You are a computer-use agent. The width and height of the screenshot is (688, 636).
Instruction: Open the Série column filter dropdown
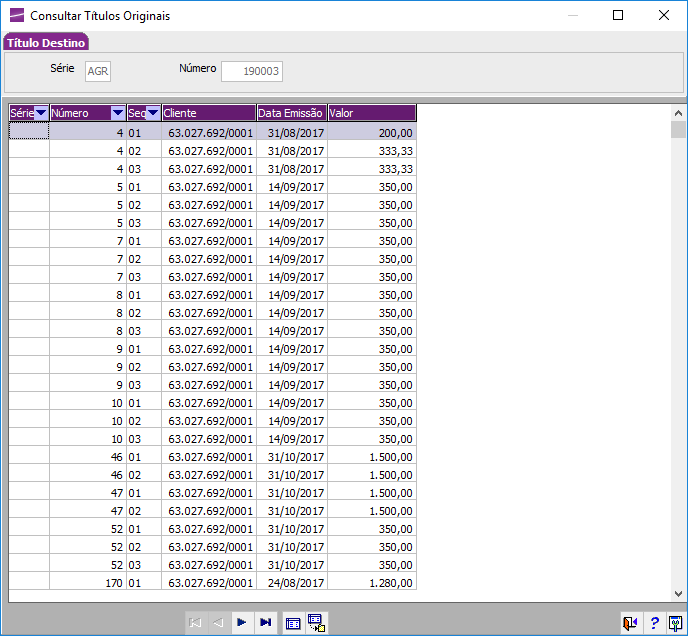pyautogui.click(x=41, y=113)
